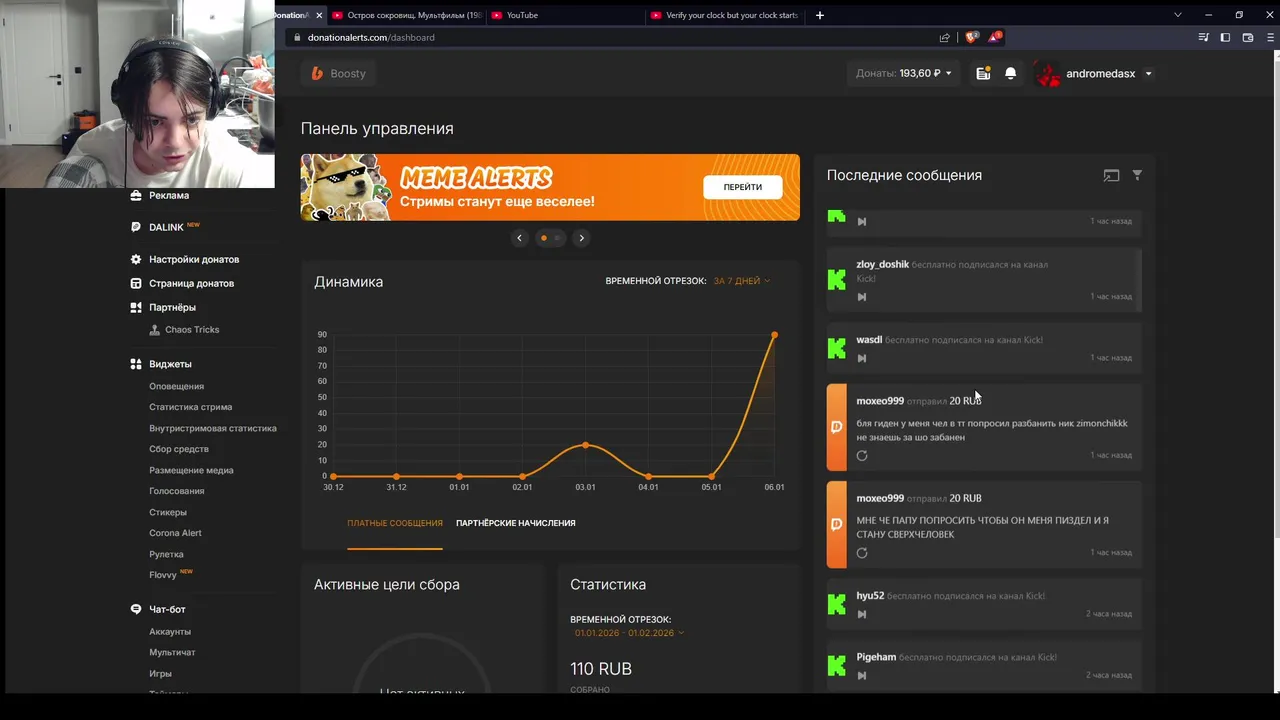Skip alert for hyu52 subscription
Image resolution: width=1280 pixels, height=720 pixels.
click(x=862, y=614)
